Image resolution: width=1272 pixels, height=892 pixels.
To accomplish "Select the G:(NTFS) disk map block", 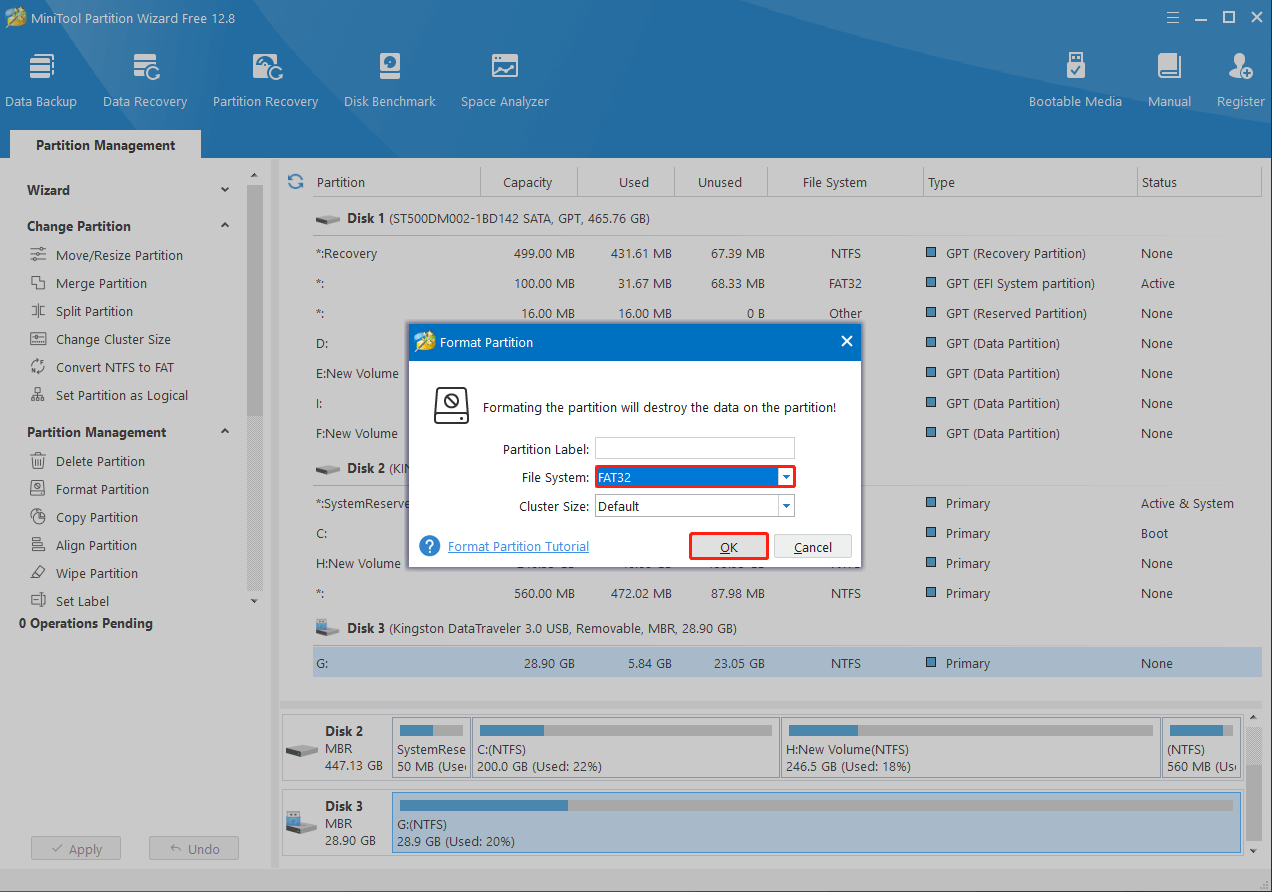I will tap(816, 824).
